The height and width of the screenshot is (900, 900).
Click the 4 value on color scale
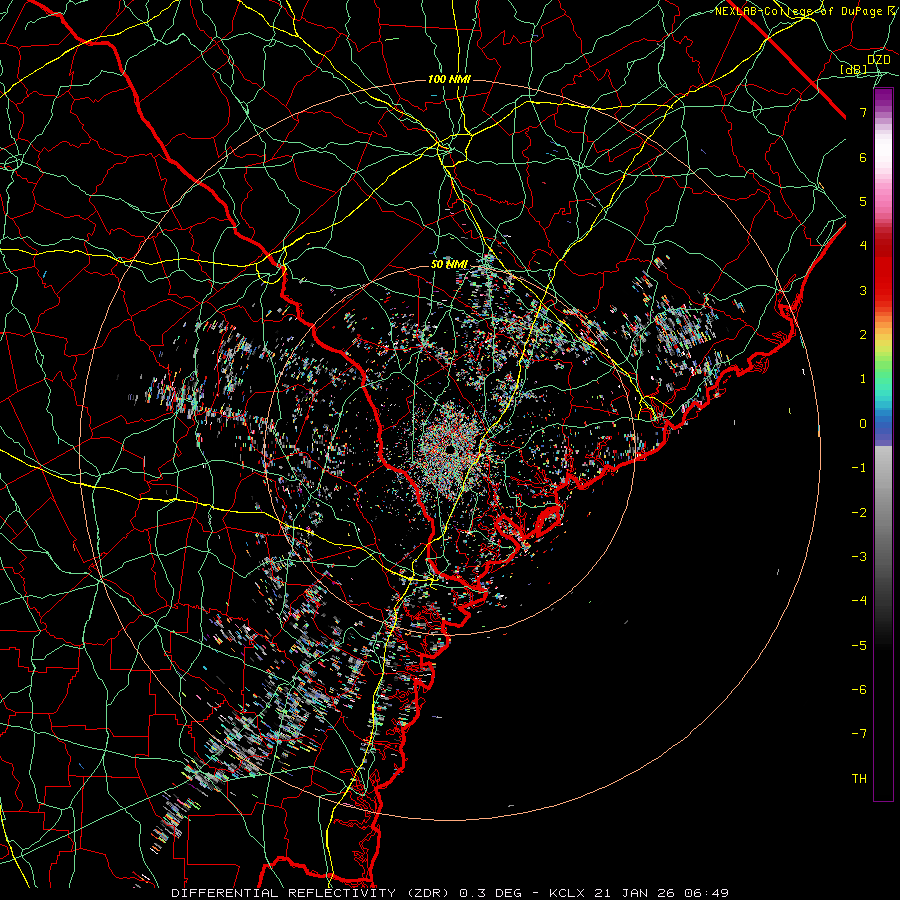863,246
